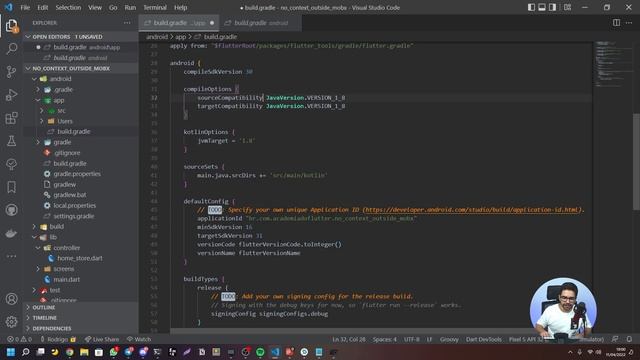Split the editor to the right
Image resolution: width=640 pixels, height=360 pixels.
tap(616, 23)
